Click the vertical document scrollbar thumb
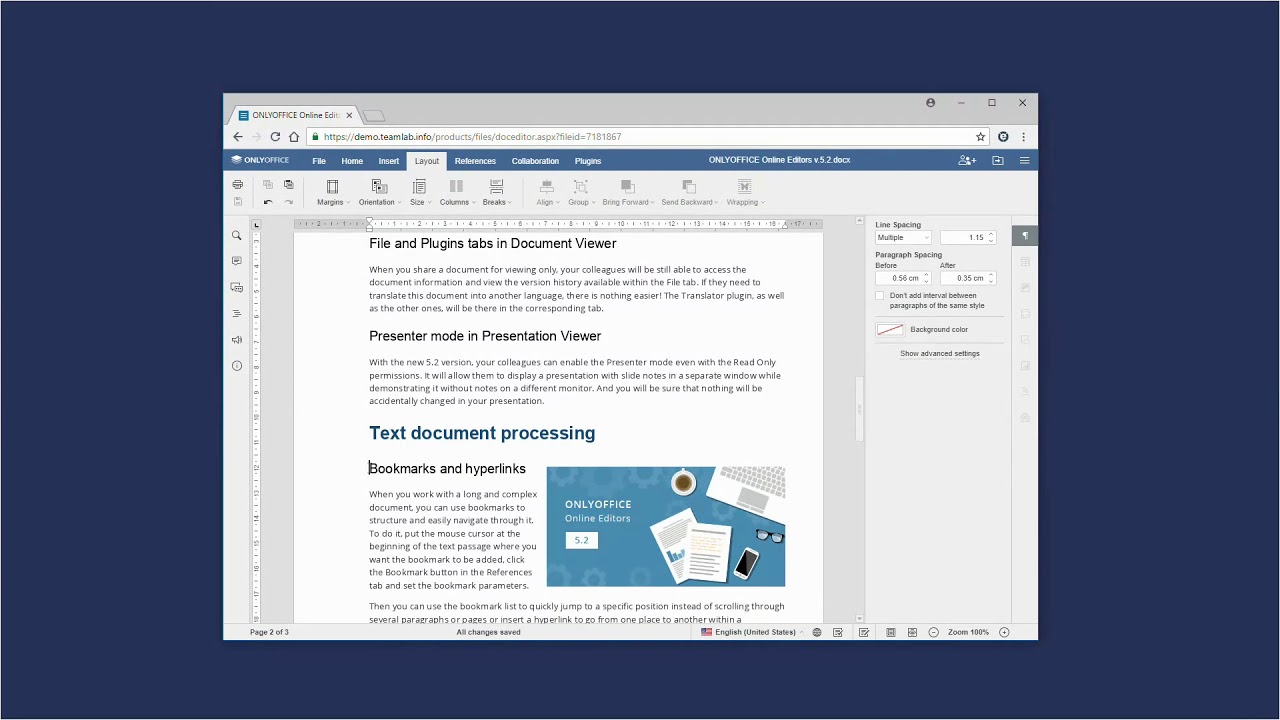This screenshot has height=720, width=1280. tap(858, 409)
